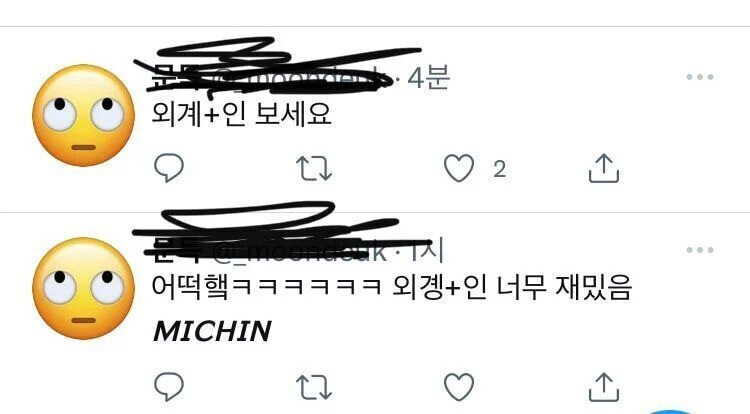Image resolution: width=750 pixels, height=414 pixels.
Task: Open more options for the first tweet
Action: pos(700,76)
